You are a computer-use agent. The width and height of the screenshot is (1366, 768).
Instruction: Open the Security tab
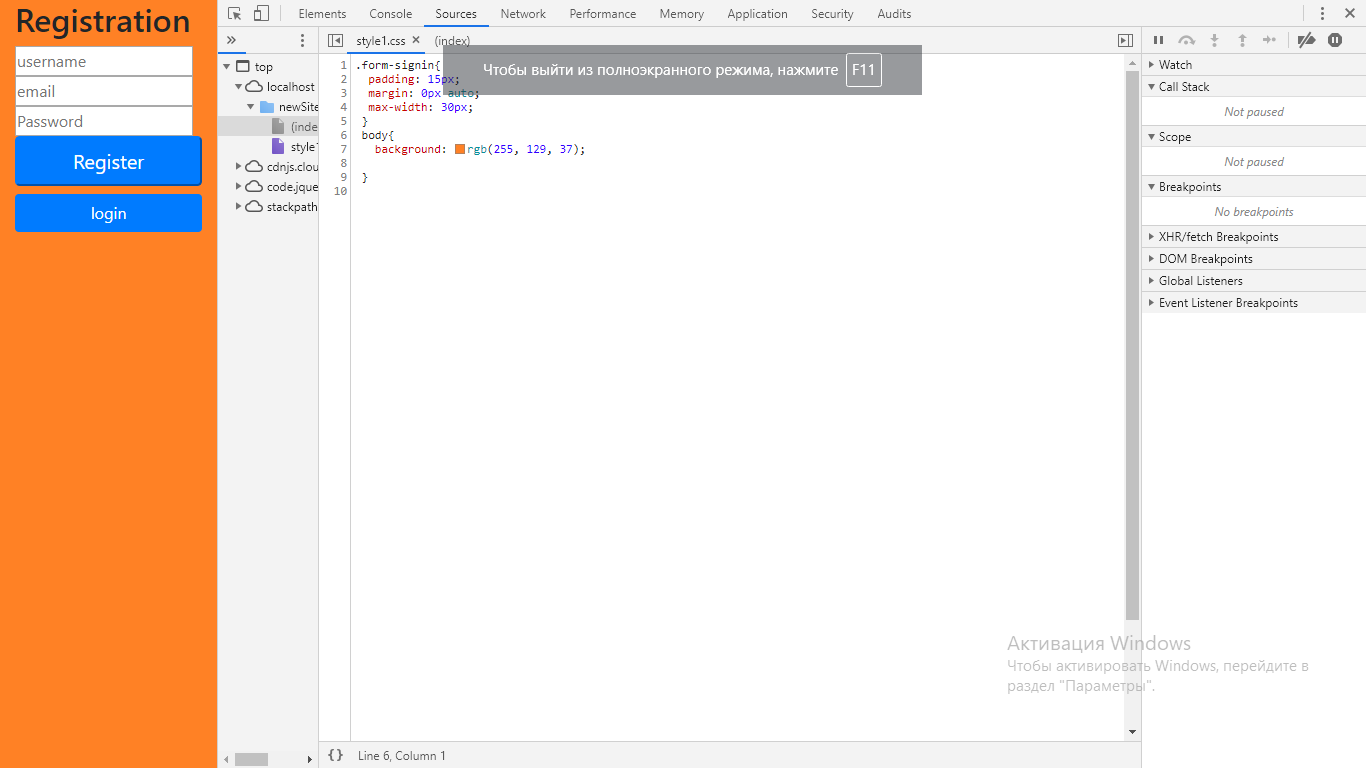832,14
